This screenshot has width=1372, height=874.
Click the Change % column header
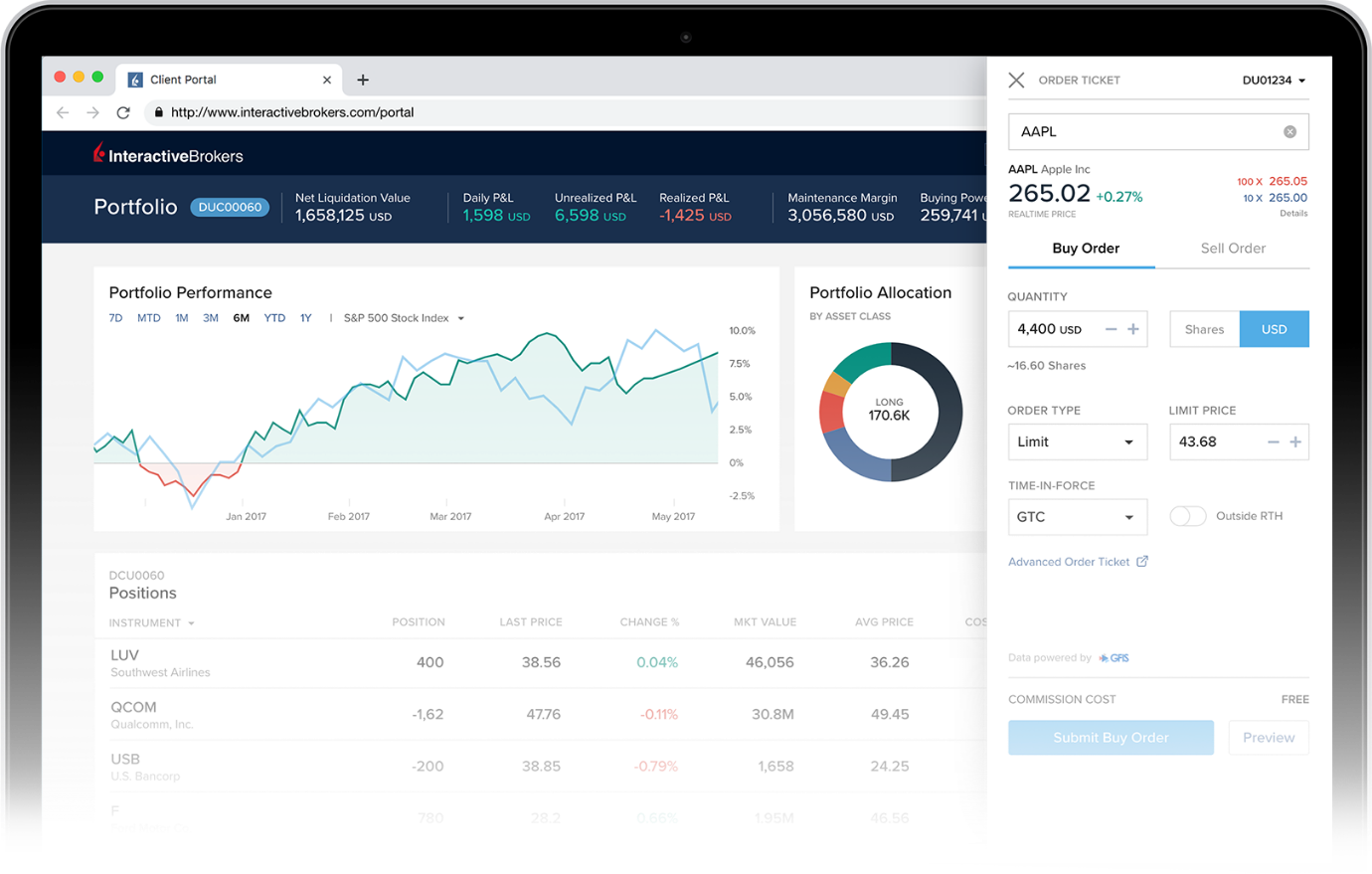[649, 622]
